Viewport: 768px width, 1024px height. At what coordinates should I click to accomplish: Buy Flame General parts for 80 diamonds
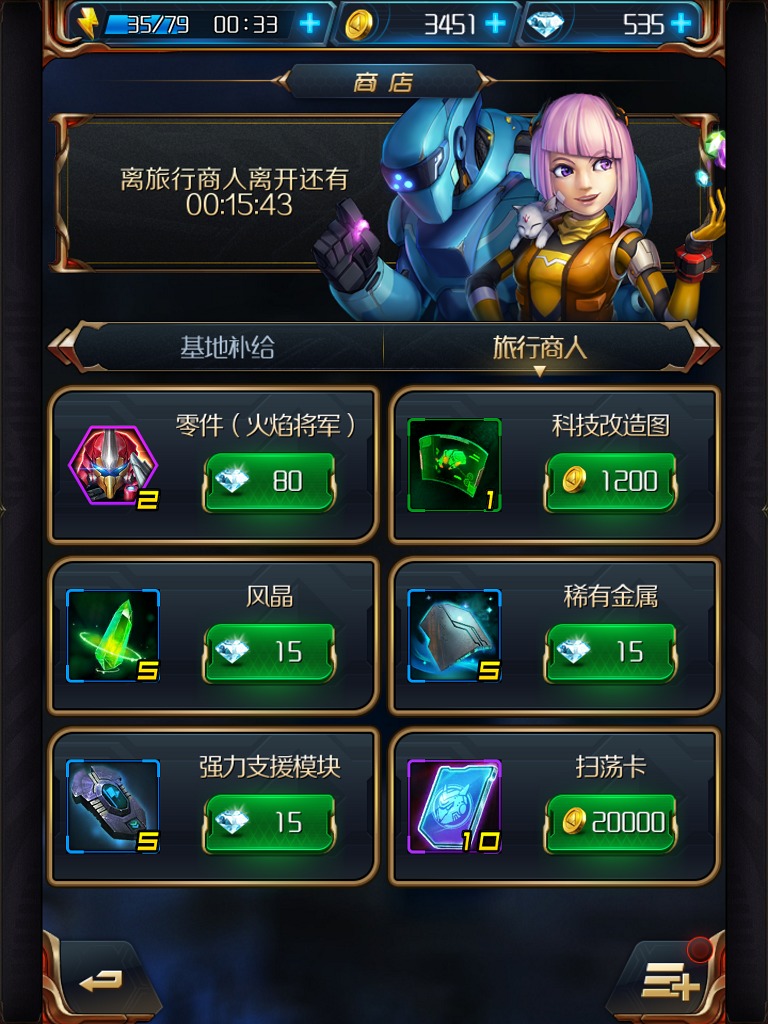pyautogui.click(x=270, y=482)
